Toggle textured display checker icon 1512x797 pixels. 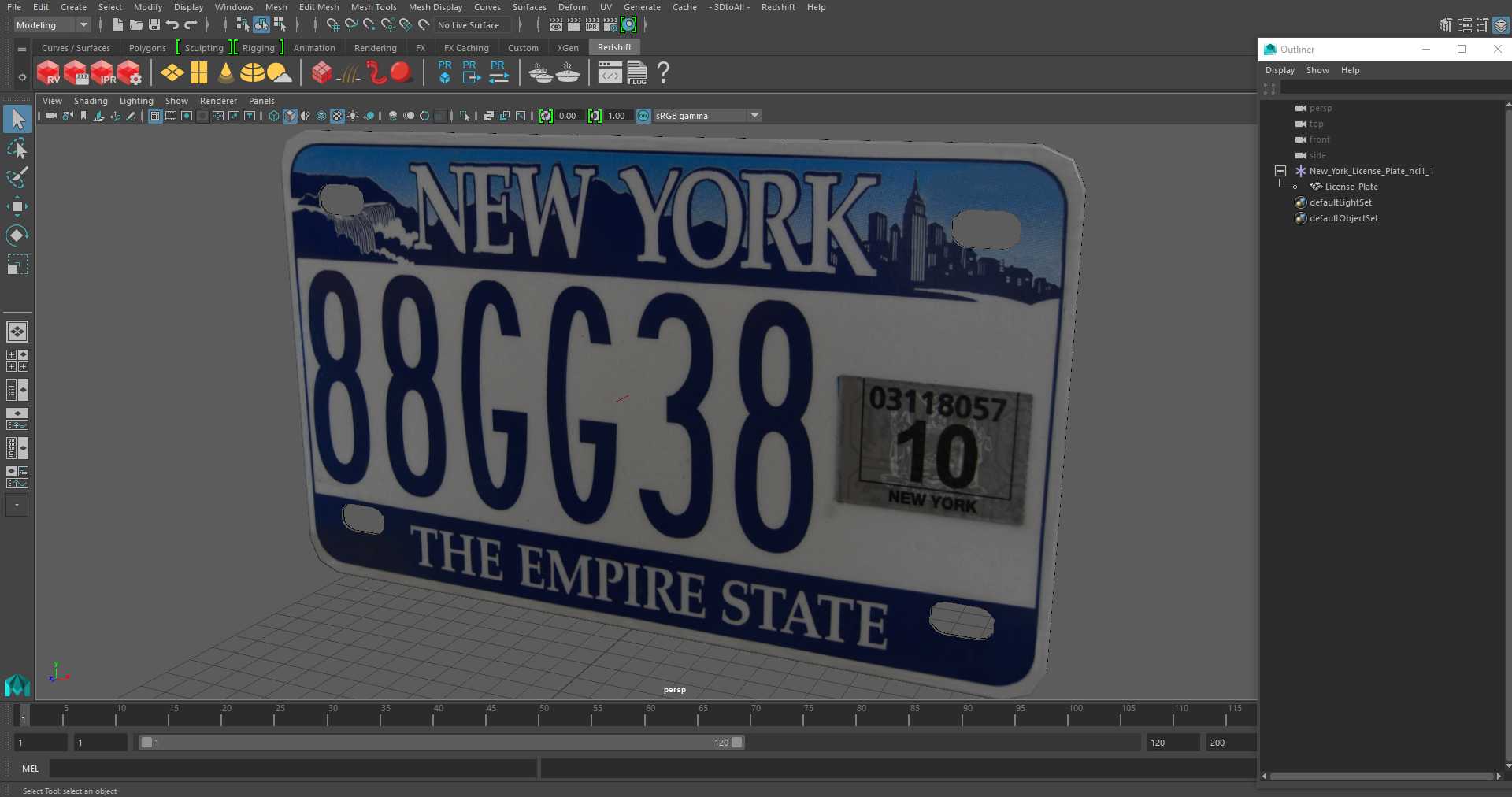(337, 116)
